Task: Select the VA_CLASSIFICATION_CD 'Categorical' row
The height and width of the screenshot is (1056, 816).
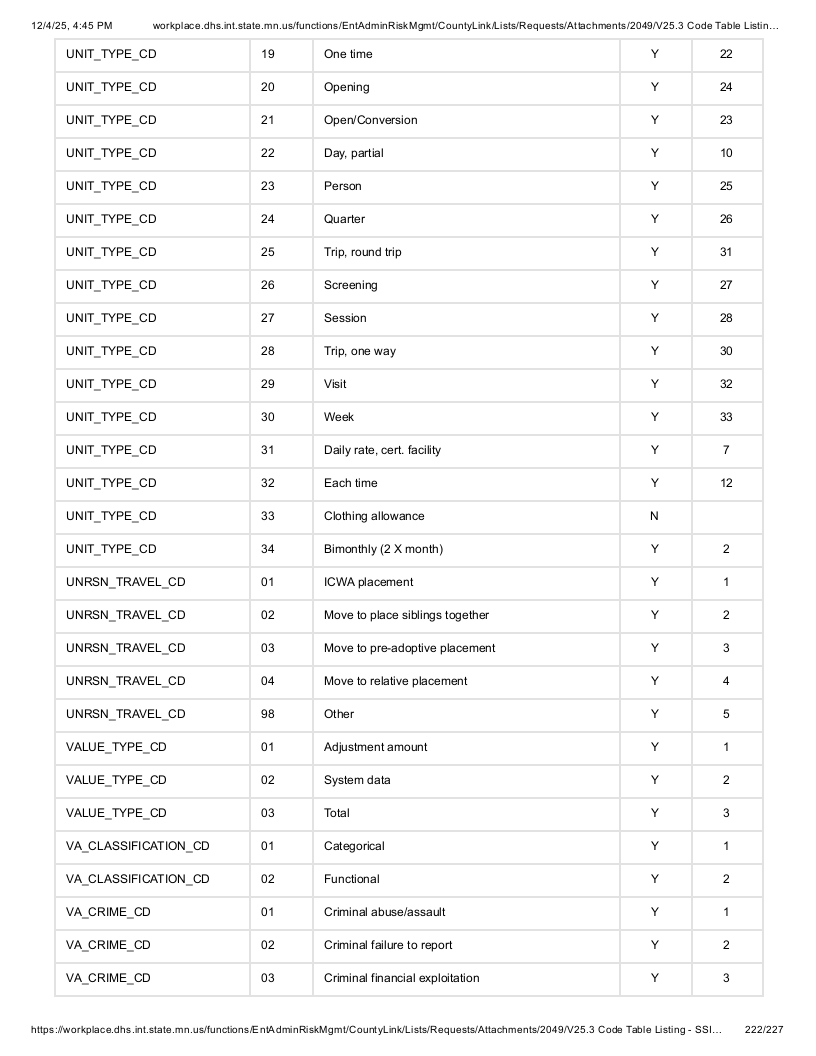Action: click(409, 846)
